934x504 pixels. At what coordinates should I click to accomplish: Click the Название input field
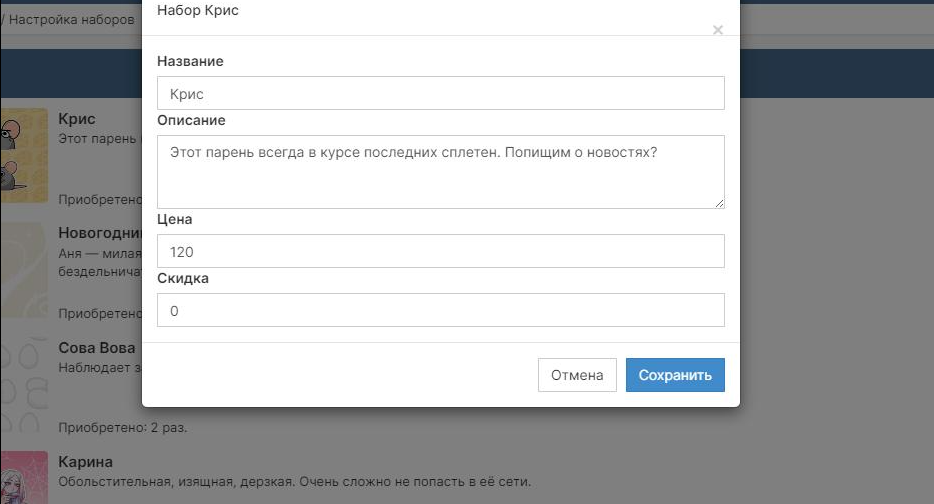(440, 93)
